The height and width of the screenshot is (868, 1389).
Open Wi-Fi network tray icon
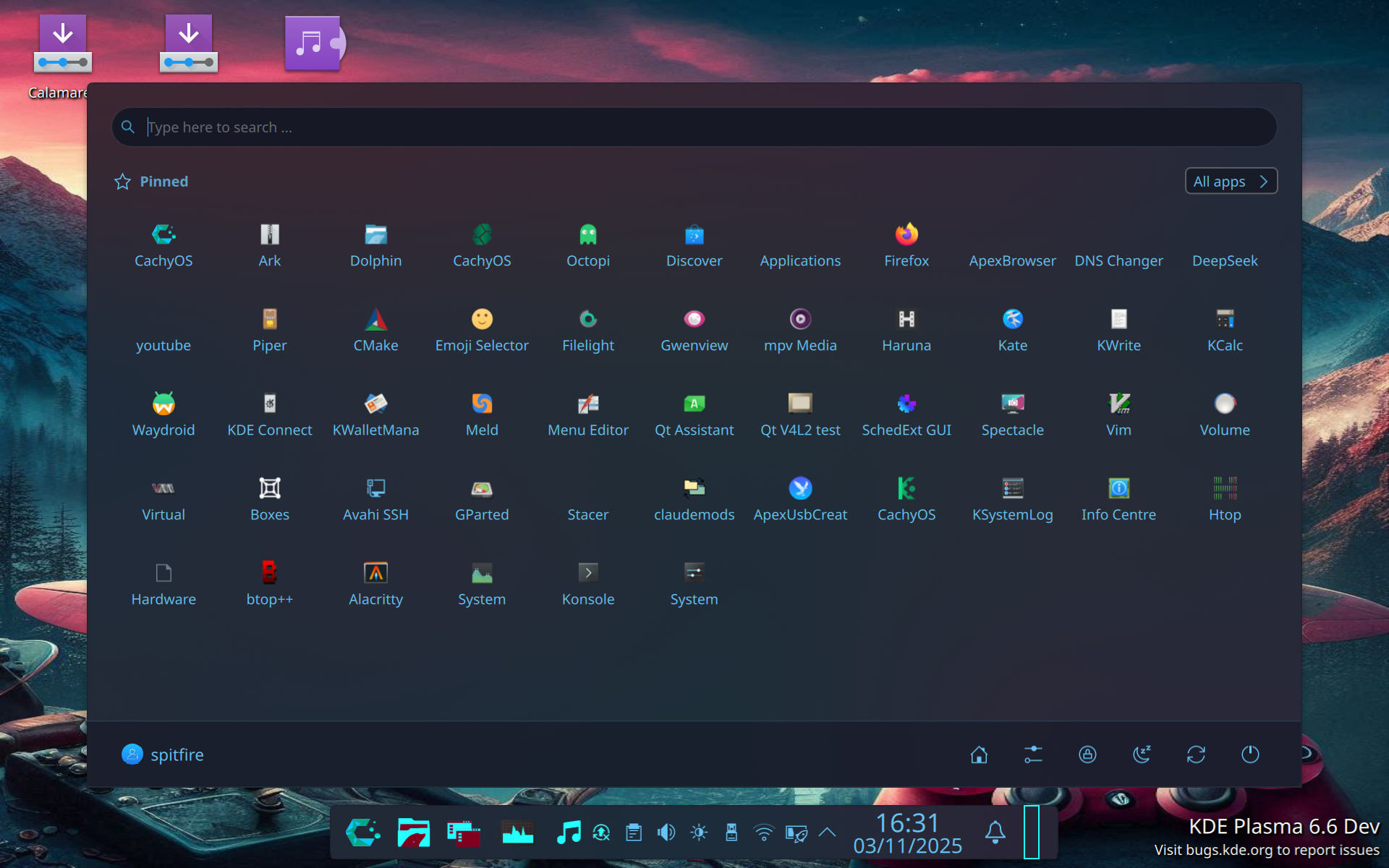764,833
